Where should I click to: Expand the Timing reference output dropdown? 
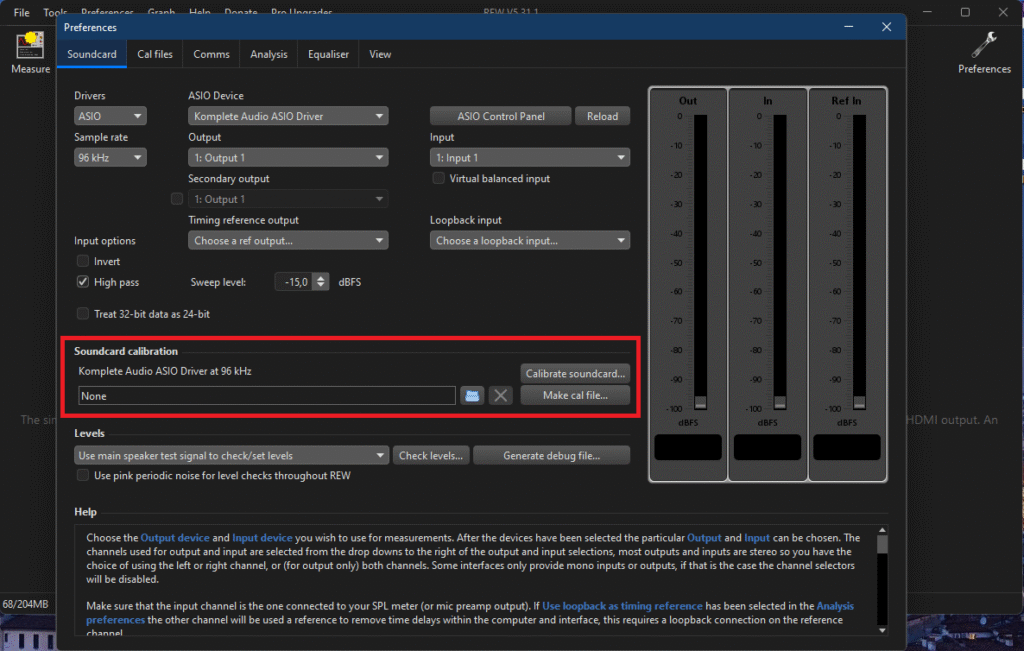(287, 241)
